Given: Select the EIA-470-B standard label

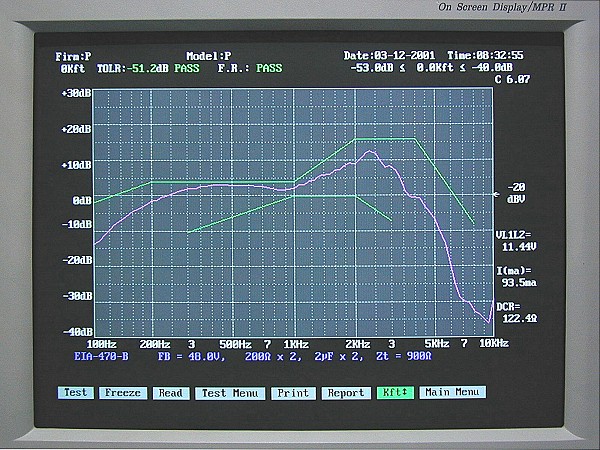Looking at the screenshot, I should [x=101, y=357].
